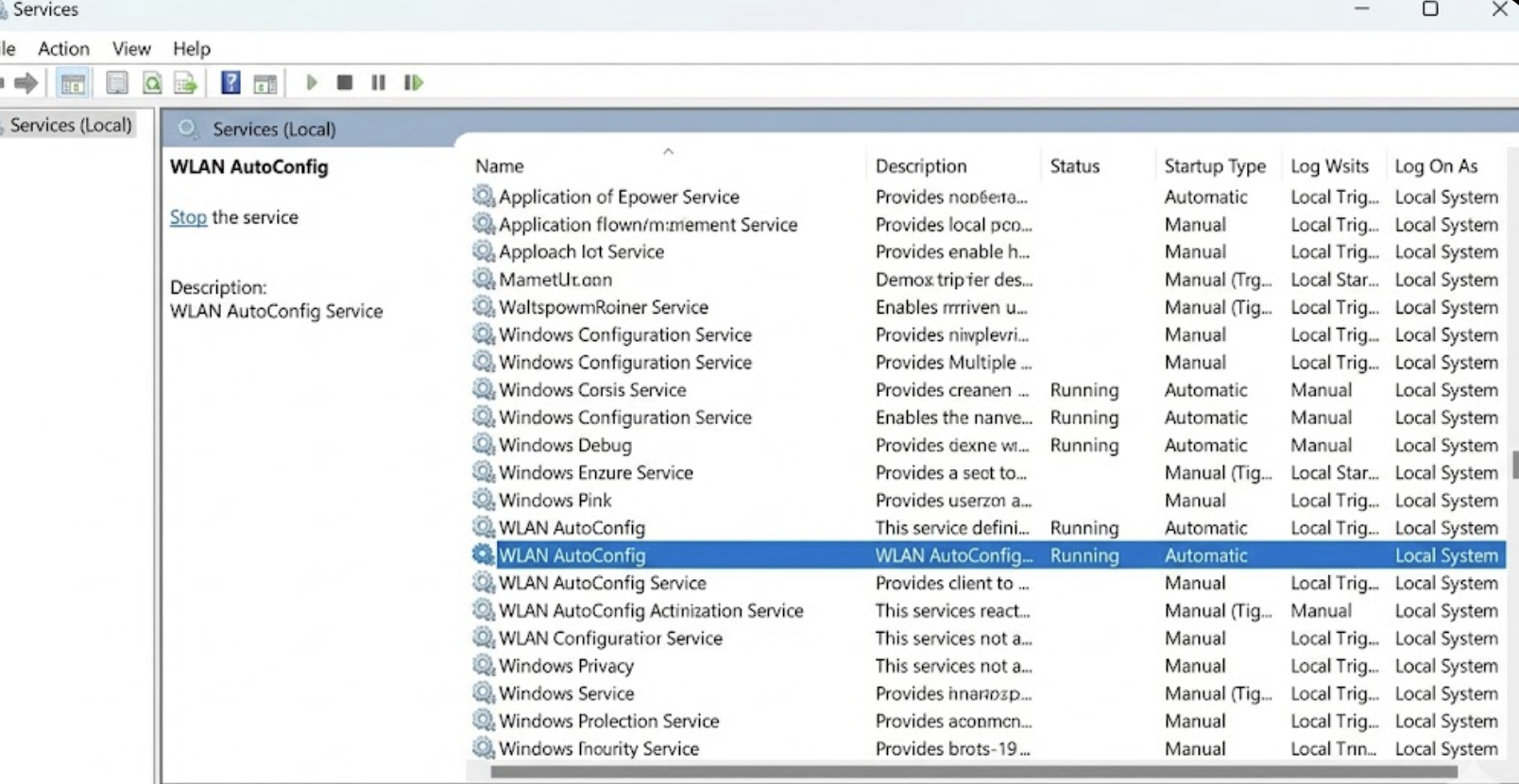Image resolution: width=1519 pixels, height=784 pixels.
Task: Select the Windows Debug service row
Action: pyautogui.click(x=565, y=445)
